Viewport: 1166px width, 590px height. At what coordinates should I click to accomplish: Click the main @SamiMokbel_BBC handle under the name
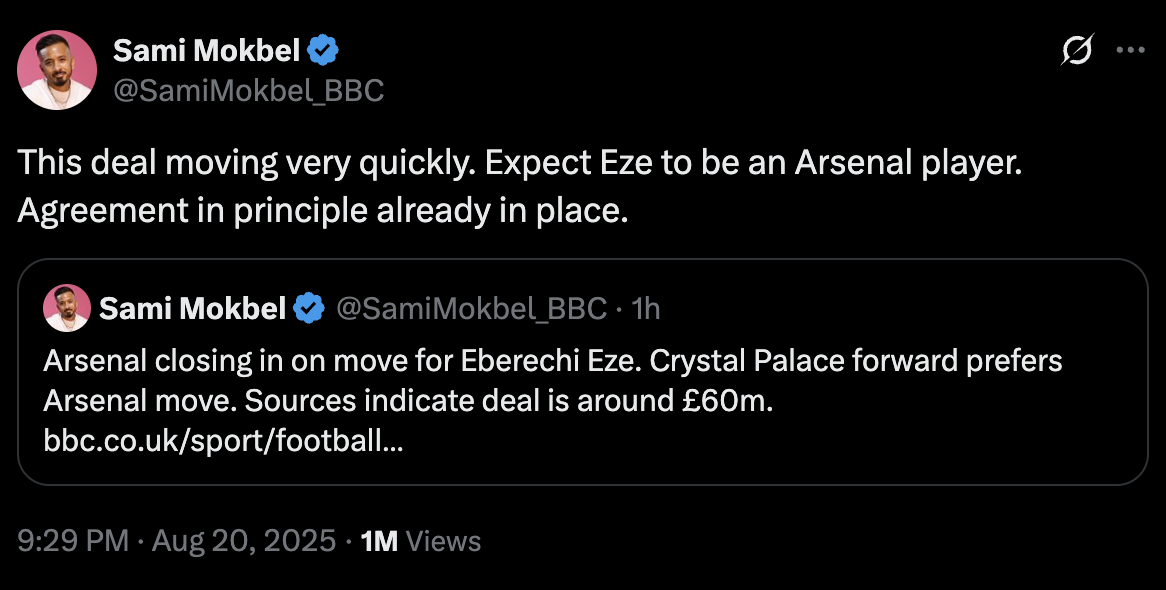(248, 90)
